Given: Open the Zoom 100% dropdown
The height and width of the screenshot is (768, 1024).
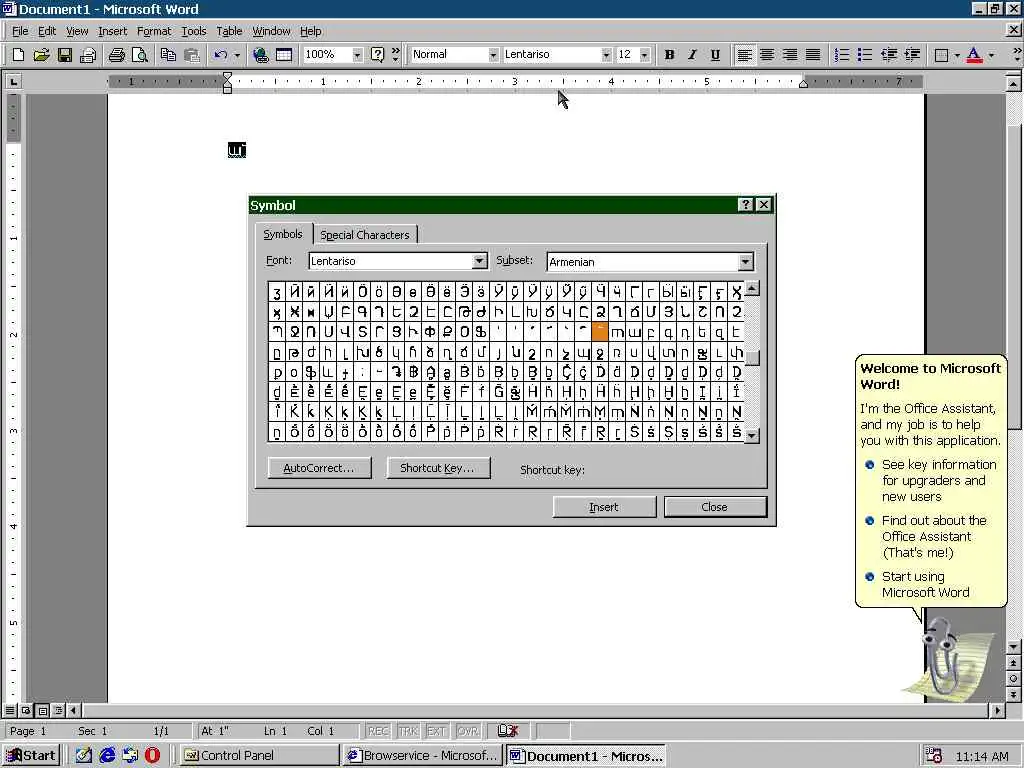Looking at the screenshot, I should coord(357,55).
